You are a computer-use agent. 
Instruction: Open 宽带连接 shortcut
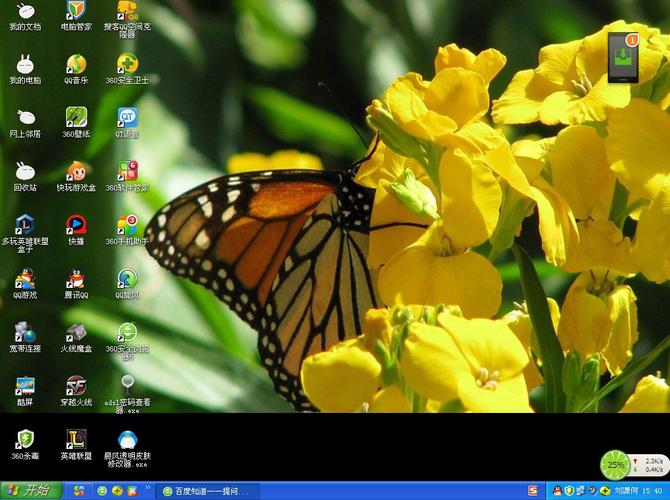pyautogui.click(x=25, y=333)
